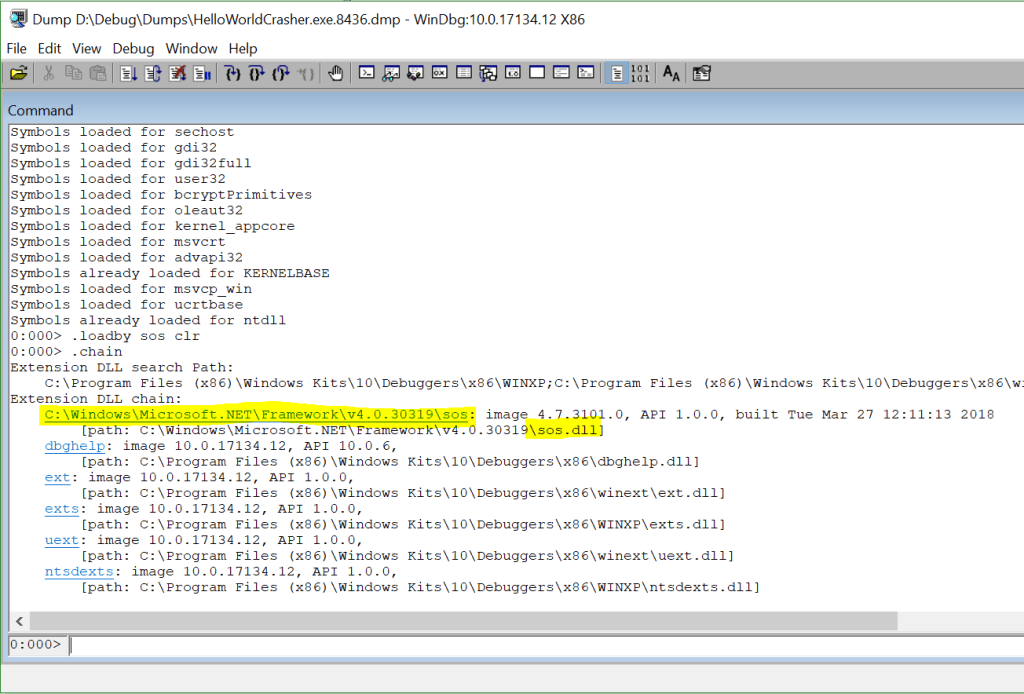Click the Open Source File icon
The image size is (1024, 694).
pos(18,72)
